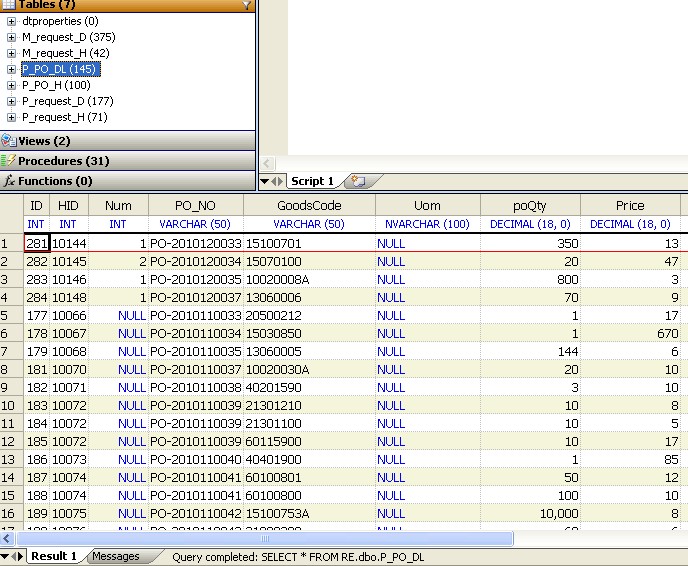
Task: Click the PO_NO column header
Action: [x=195, y=205]
